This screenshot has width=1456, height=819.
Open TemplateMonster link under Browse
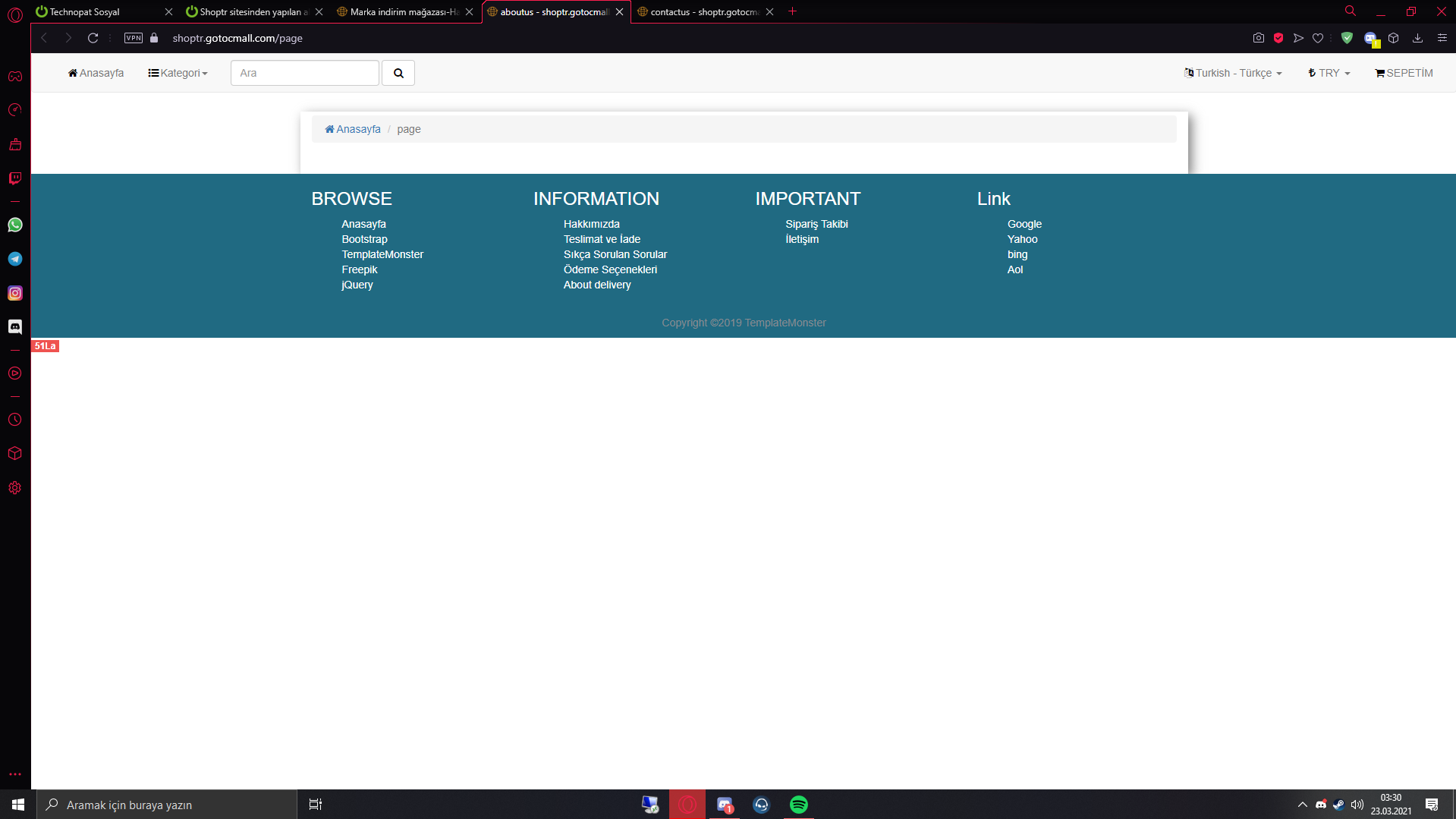tap(382, 254)
